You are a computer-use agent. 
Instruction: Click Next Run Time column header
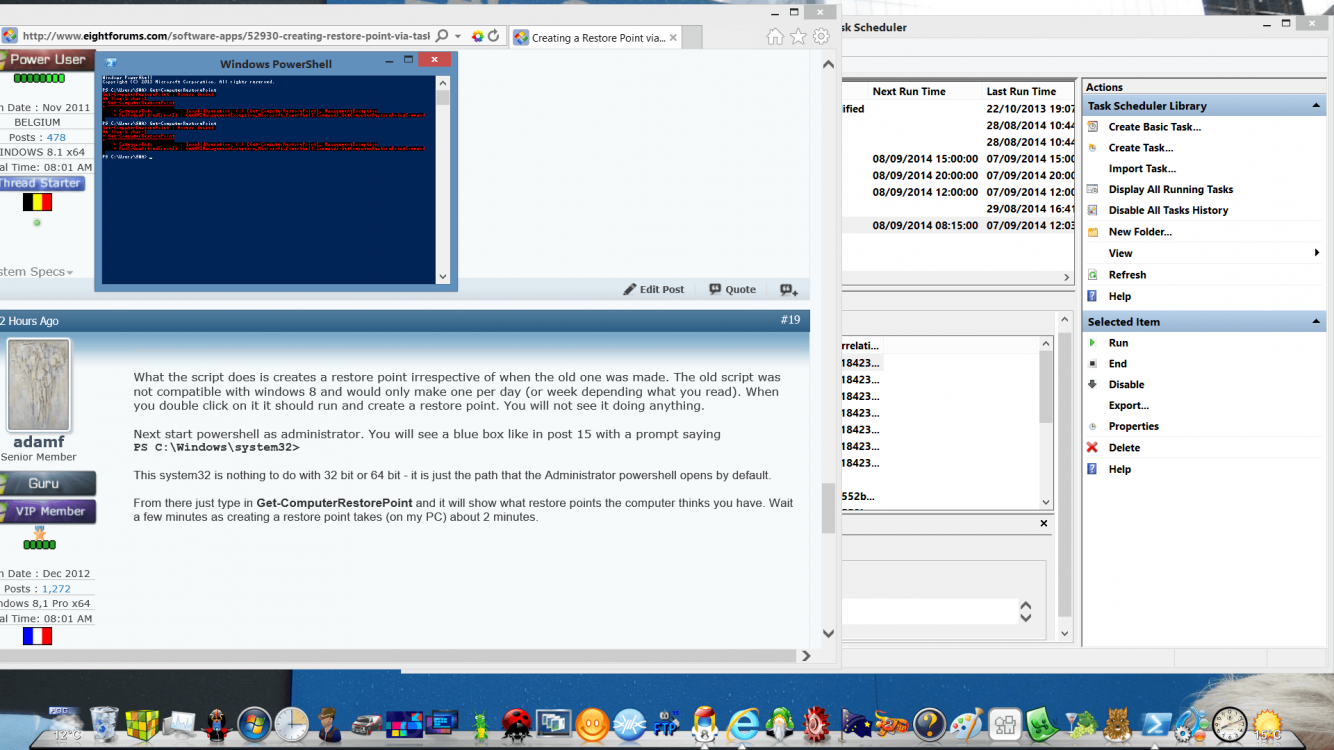[x=908, y=91]
